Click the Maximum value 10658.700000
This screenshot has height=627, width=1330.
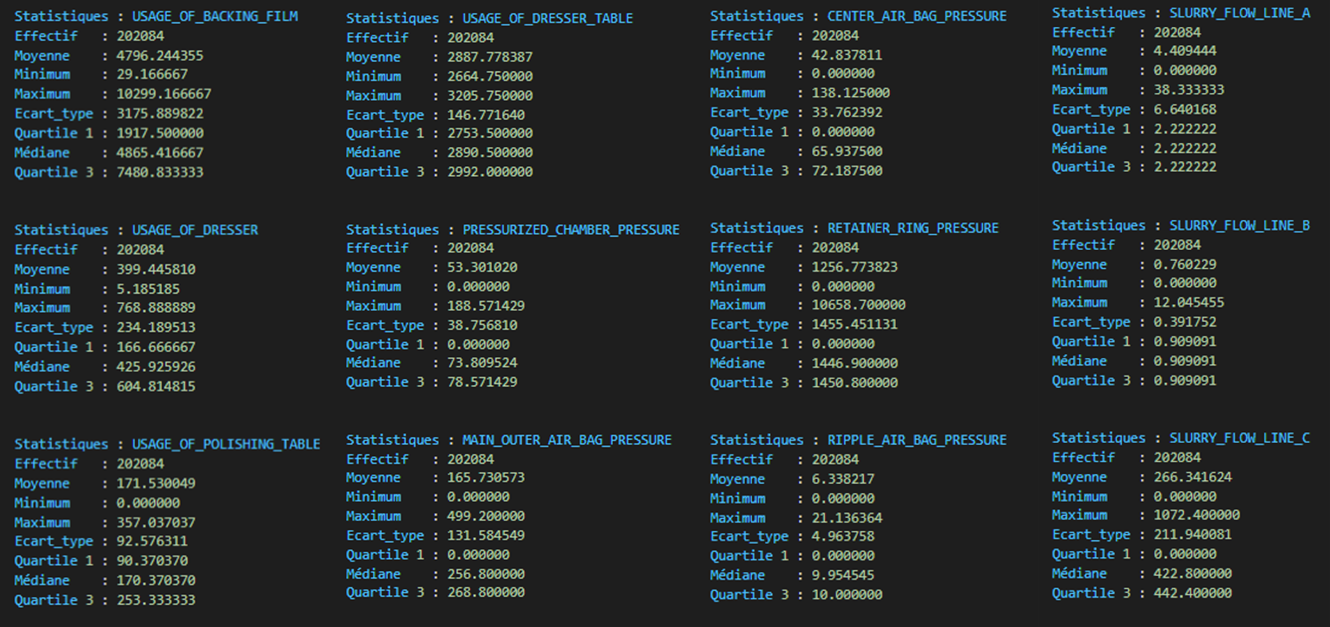click(855, 305)
